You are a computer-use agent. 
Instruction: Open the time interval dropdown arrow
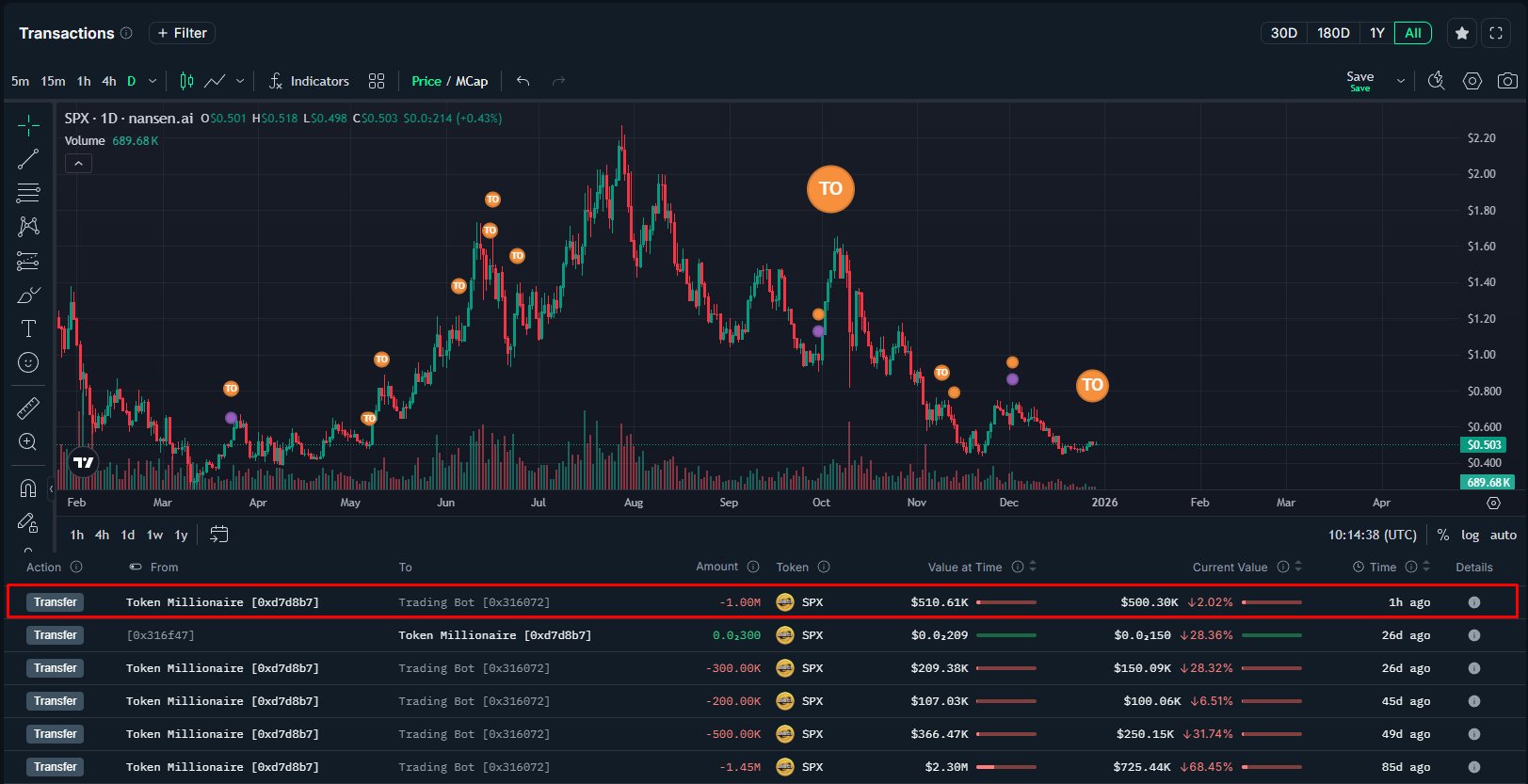153,81
